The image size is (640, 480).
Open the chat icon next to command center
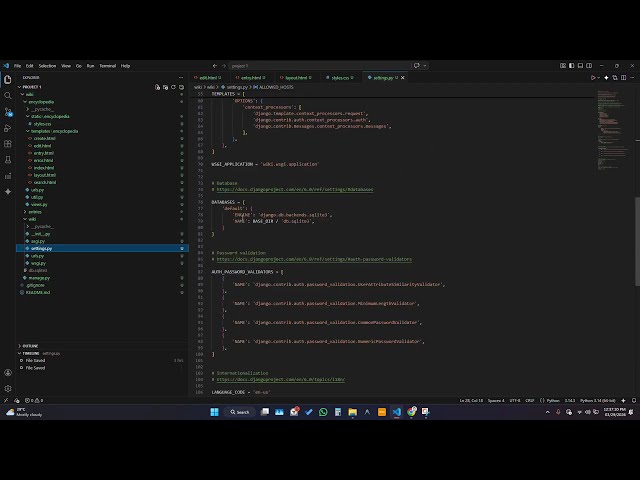pos(417,66)
